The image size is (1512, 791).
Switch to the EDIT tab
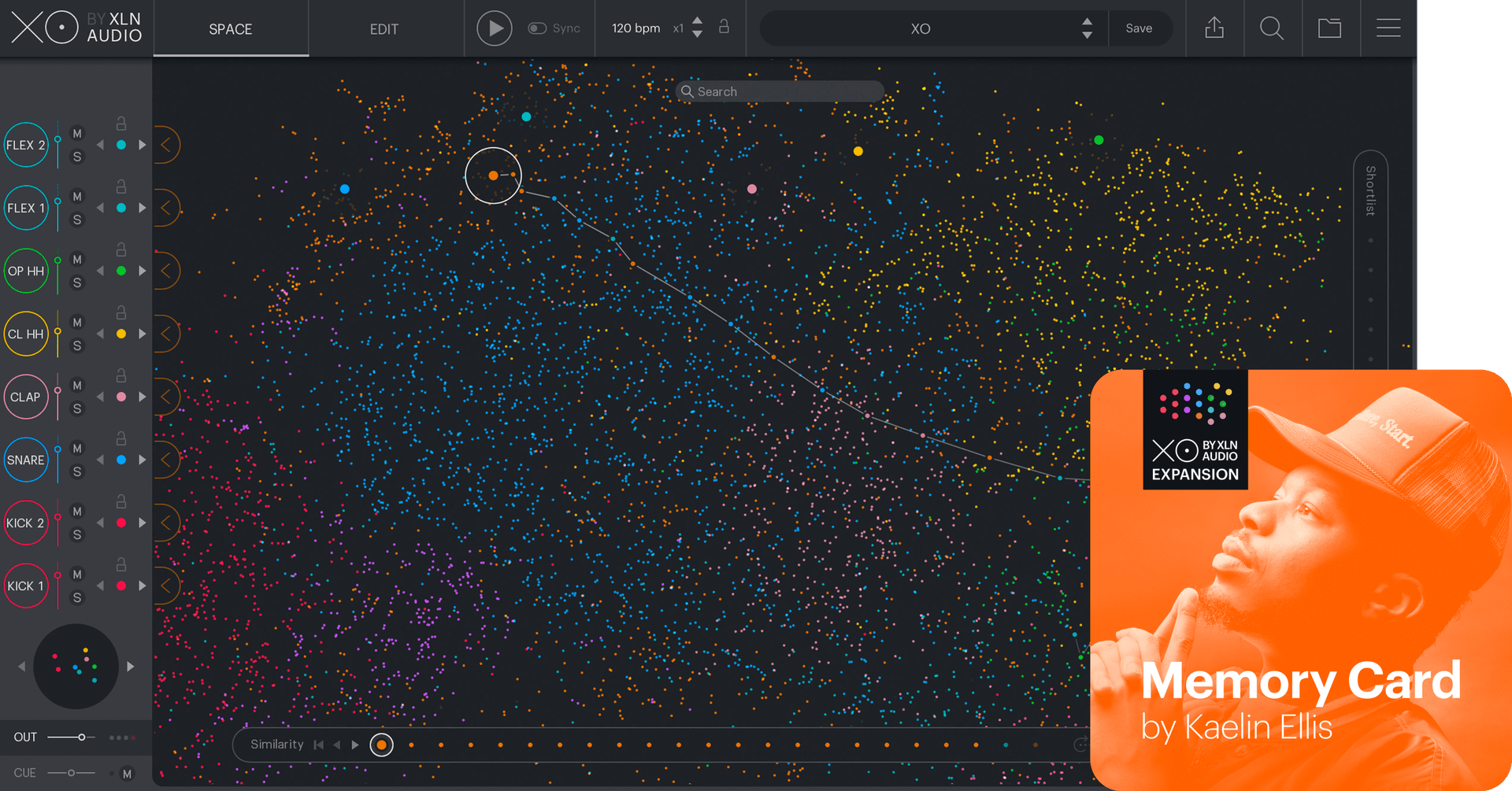[x=384, y=29]
